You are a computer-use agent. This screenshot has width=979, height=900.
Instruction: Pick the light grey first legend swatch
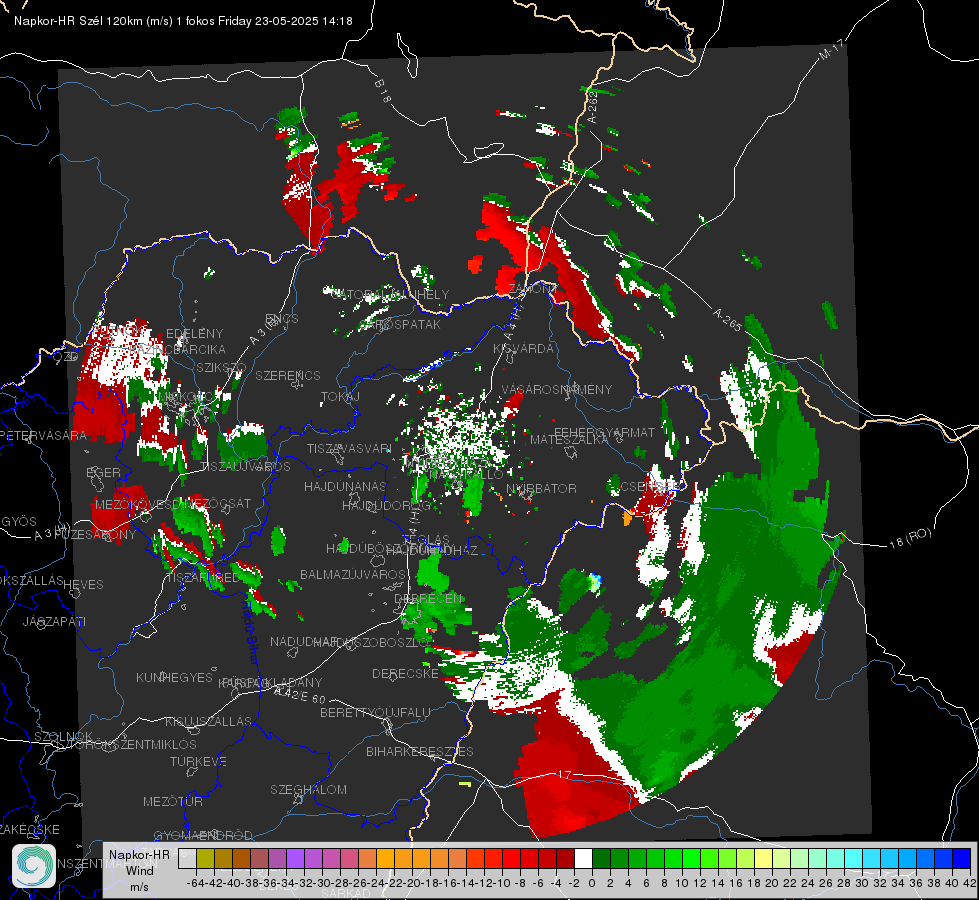(187, 859)
